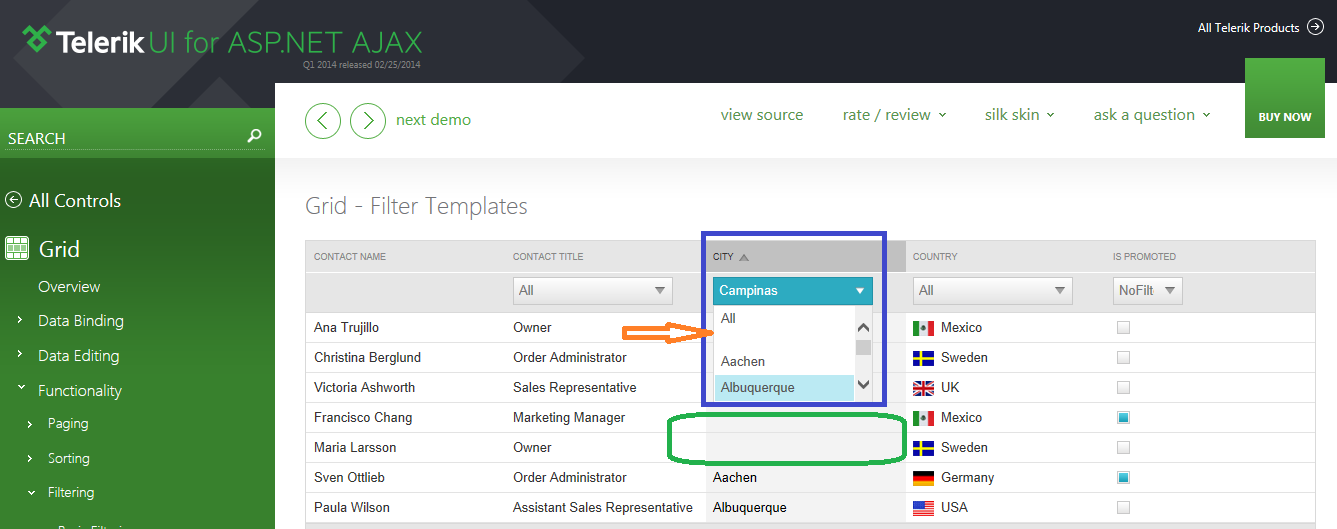Image resolution: width=1337 pixels, height=529 pixels.
Task: Click the Country column header
Action: (x=935, y=257)
